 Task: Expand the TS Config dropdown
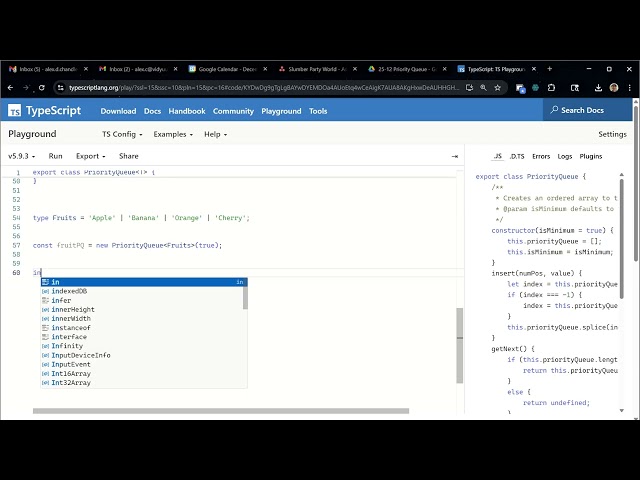[x=122, y=134]
